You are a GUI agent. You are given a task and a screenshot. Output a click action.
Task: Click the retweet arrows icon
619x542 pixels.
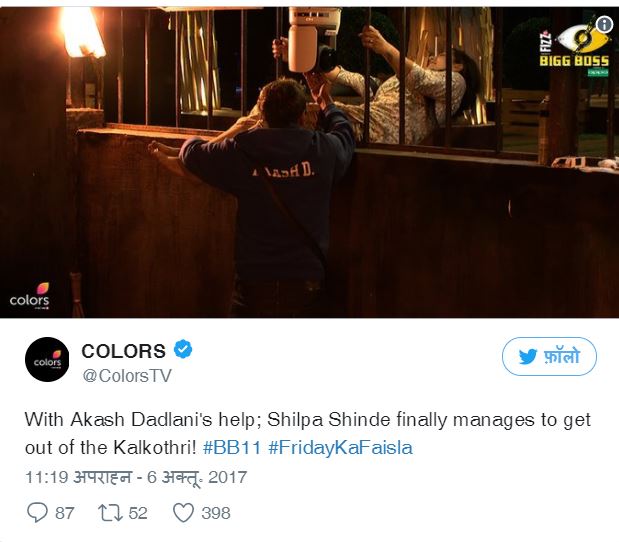110,513
